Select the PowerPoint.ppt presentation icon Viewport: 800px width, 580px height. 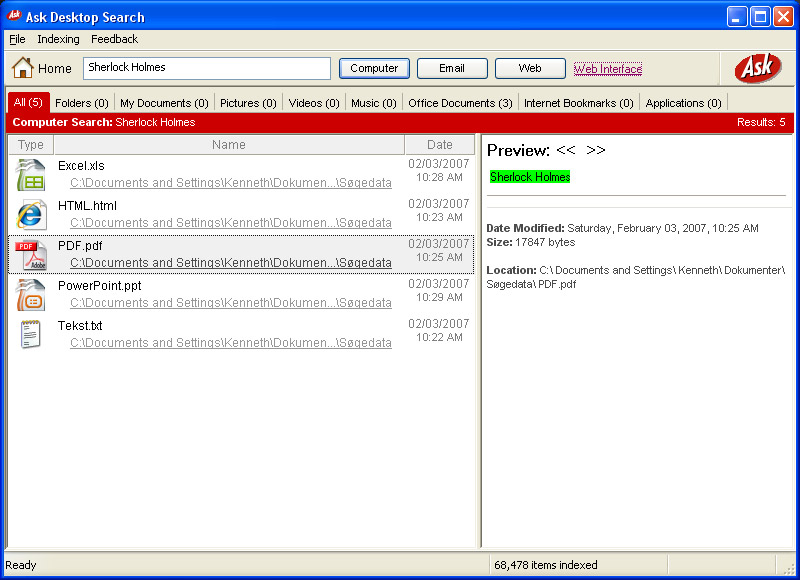pos(31,294)
